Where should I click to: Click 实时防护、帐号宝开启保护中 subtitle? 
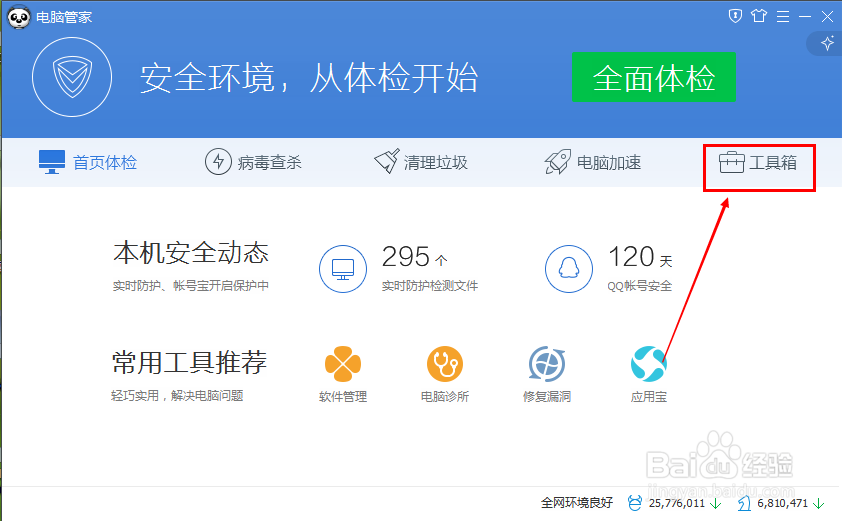coord(191,286)
